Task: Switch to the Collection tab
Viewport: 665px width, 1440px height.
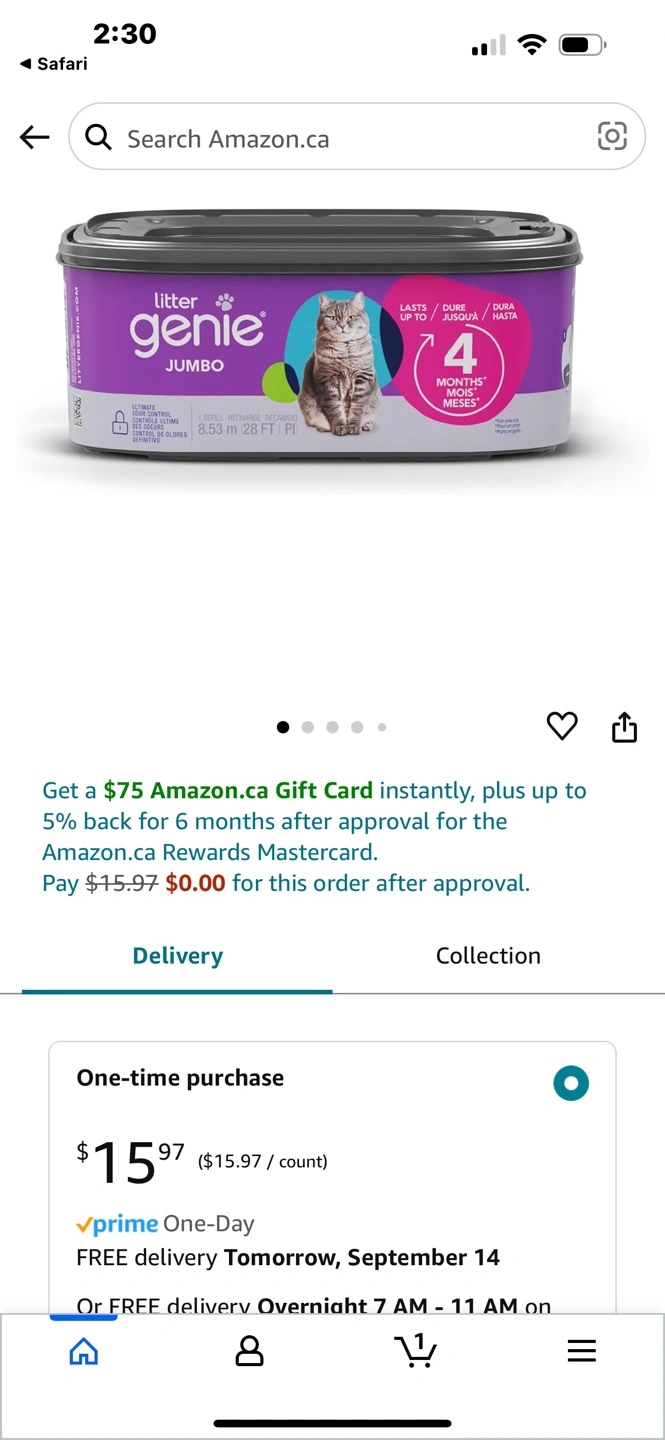Action: [488, 956]
